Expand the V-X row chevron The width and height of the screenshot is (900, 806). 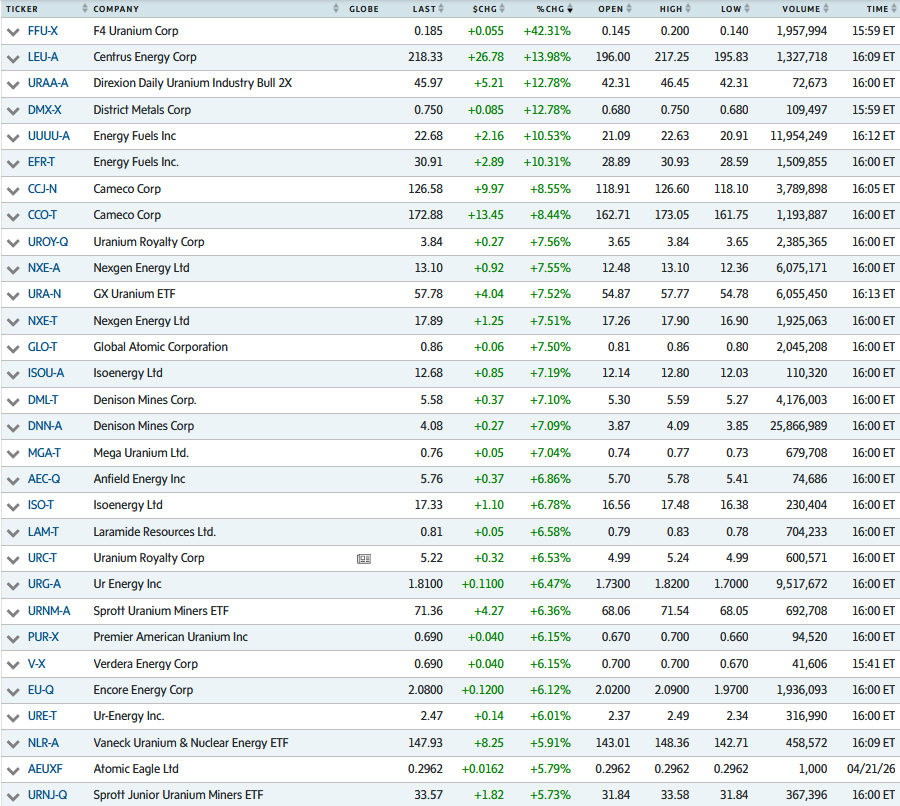click(x=13, y=665)
